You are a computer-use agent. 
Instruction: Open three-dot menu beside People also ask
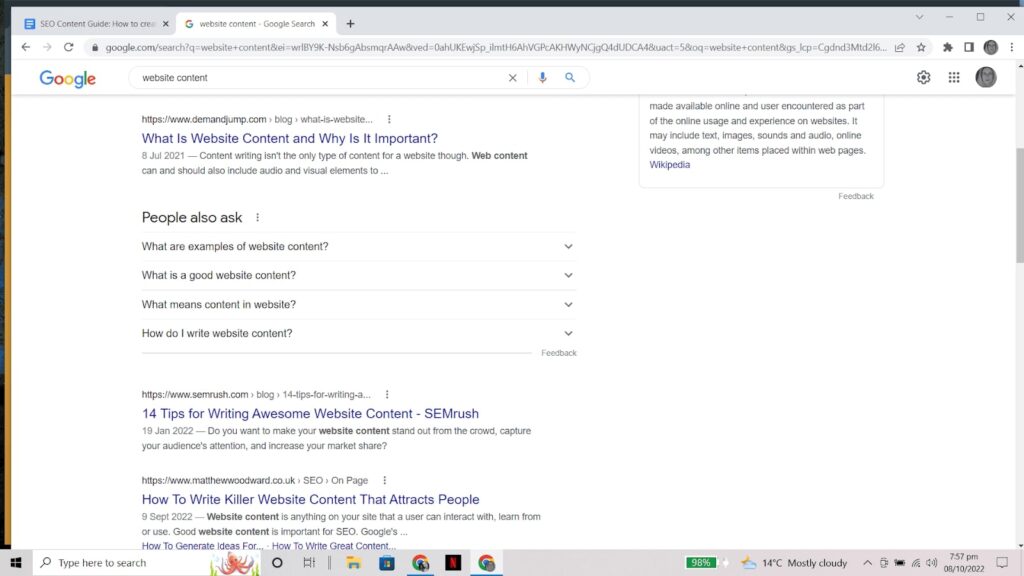click(257, 217)
